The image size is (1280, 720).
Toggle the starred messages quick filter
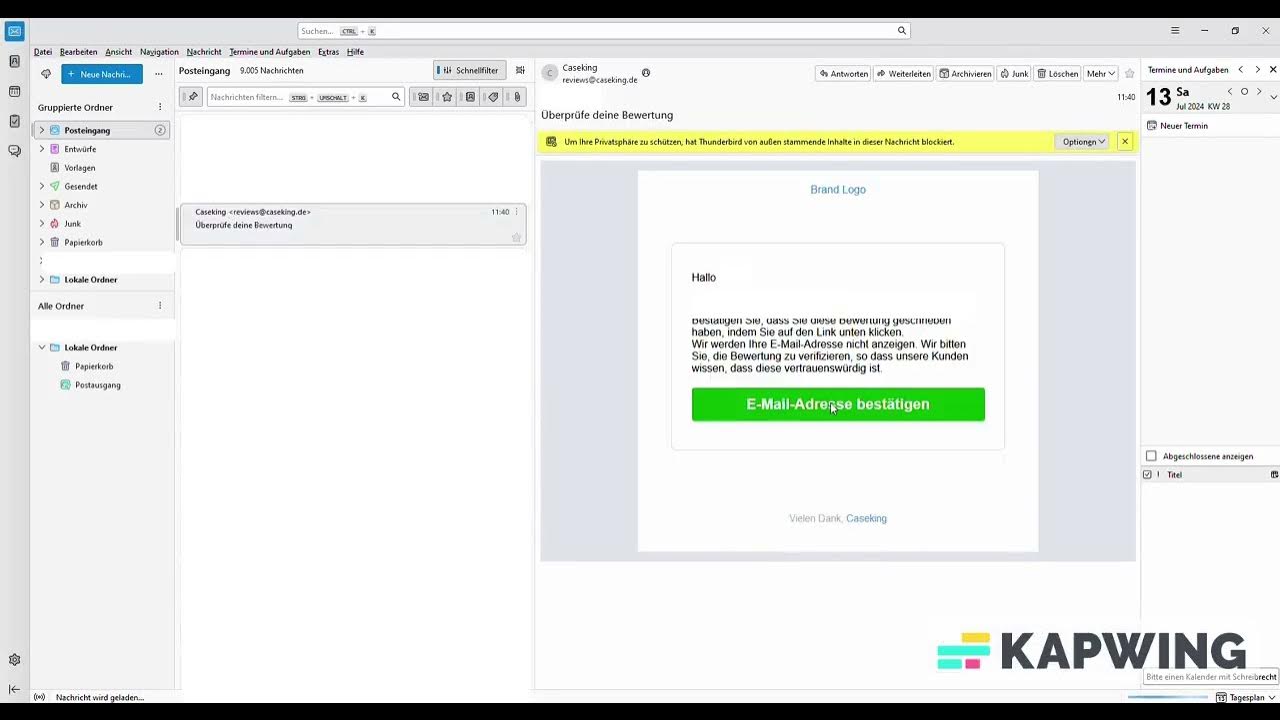(x=447, y=97)
